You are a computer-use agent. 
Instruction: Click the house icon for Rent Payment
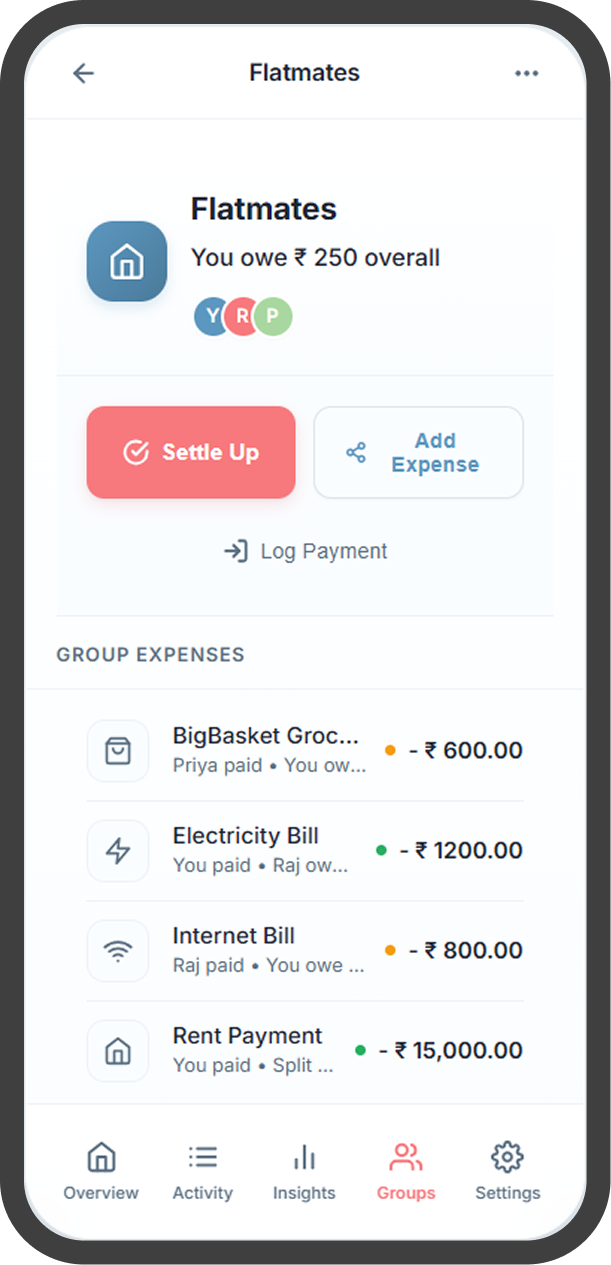[x=118, y=1051]
